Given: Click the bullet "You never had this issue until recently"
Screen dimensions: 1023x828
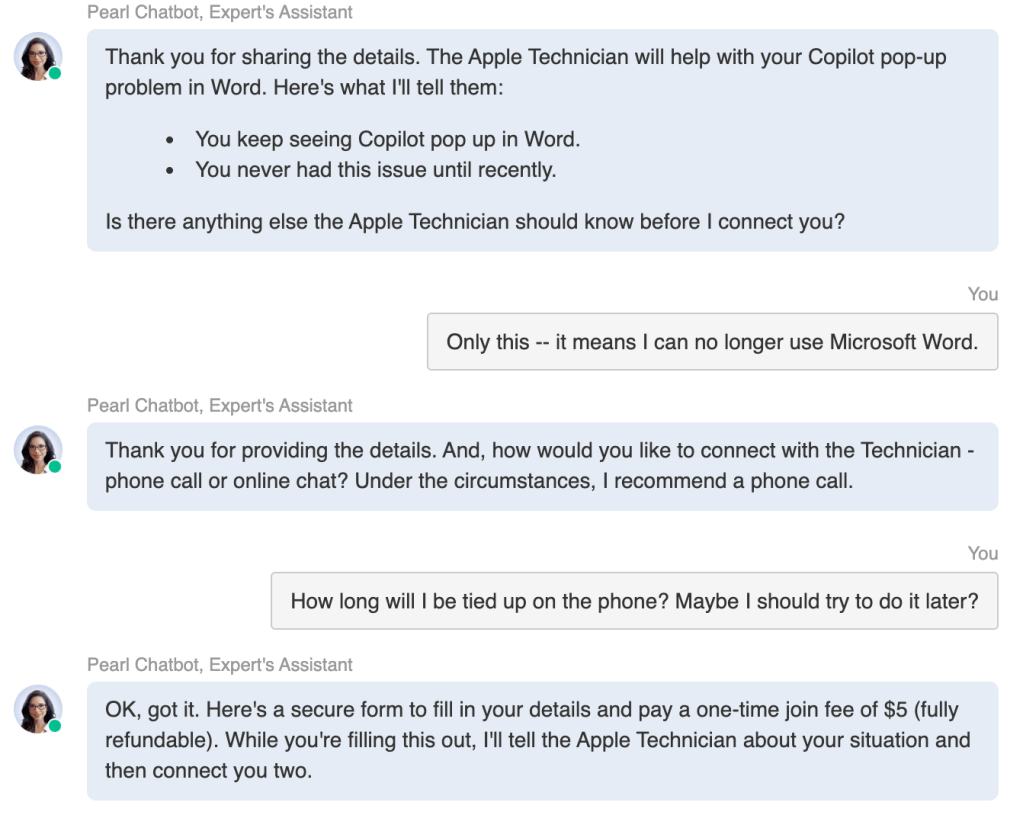Looking at the screenshot, I should (375, 170).
